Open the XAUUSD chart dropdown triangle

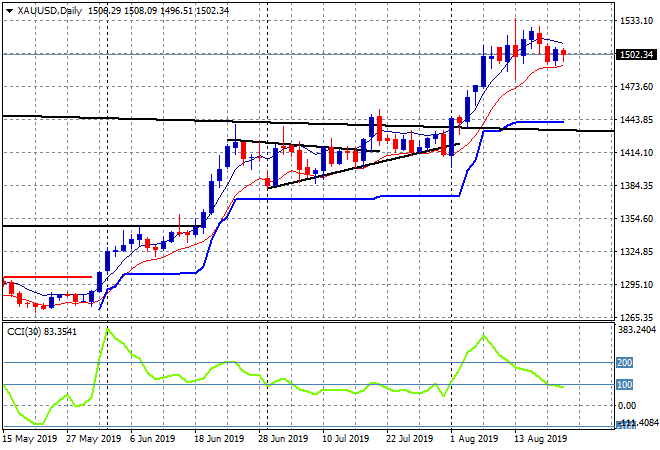(10, 11)
